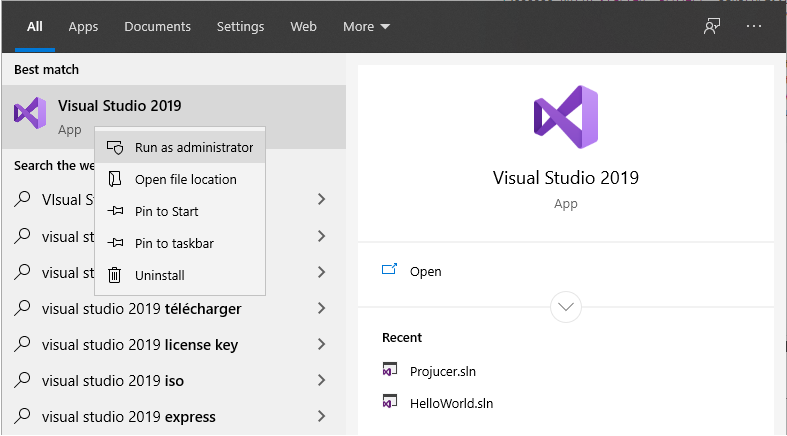Click the Pin to Start pin icon
Screen dimensions: 787x436
click(115, 212)
